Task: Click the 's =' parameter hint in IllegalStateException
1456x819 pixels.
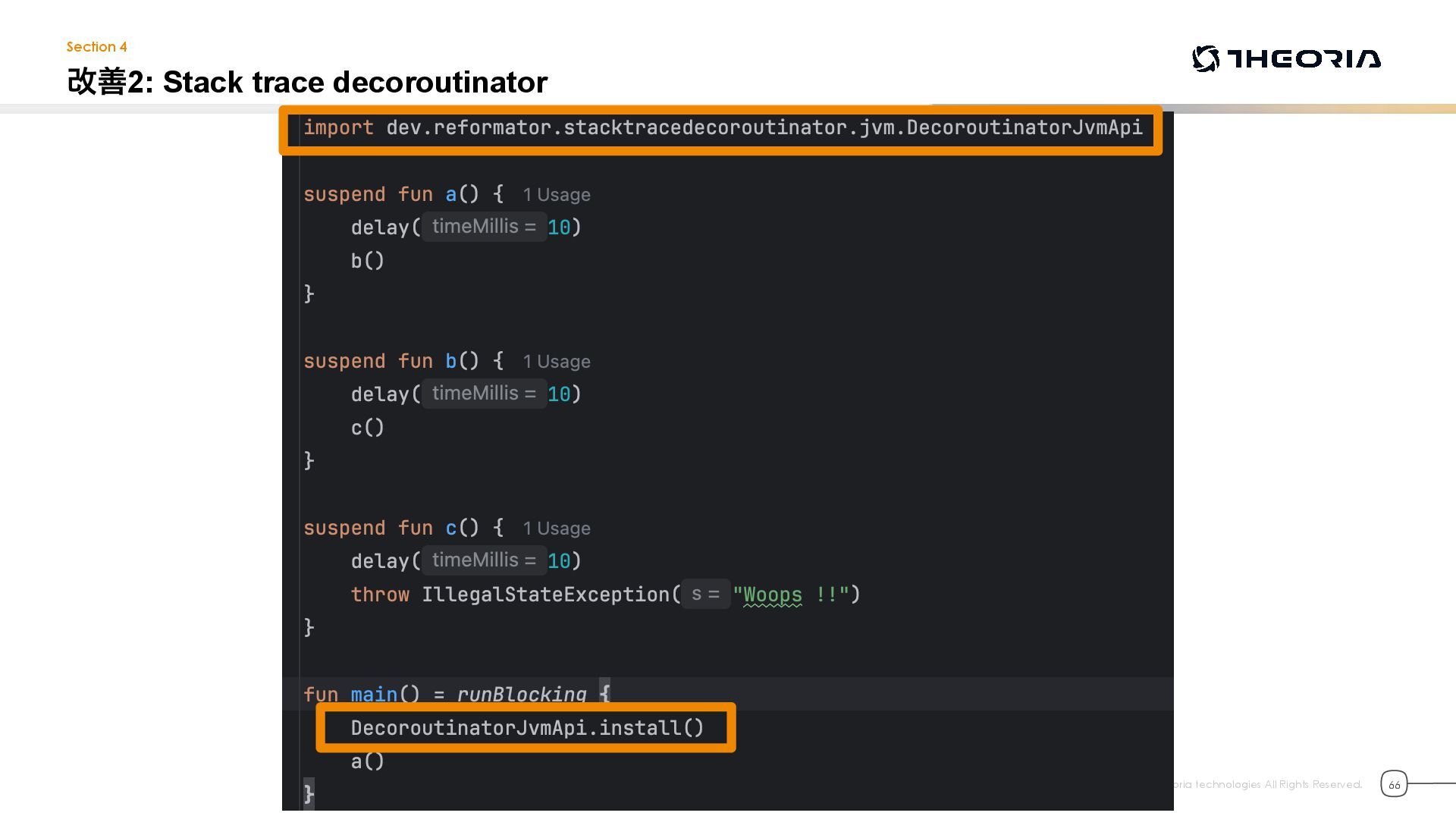Action: click(705, 595)
